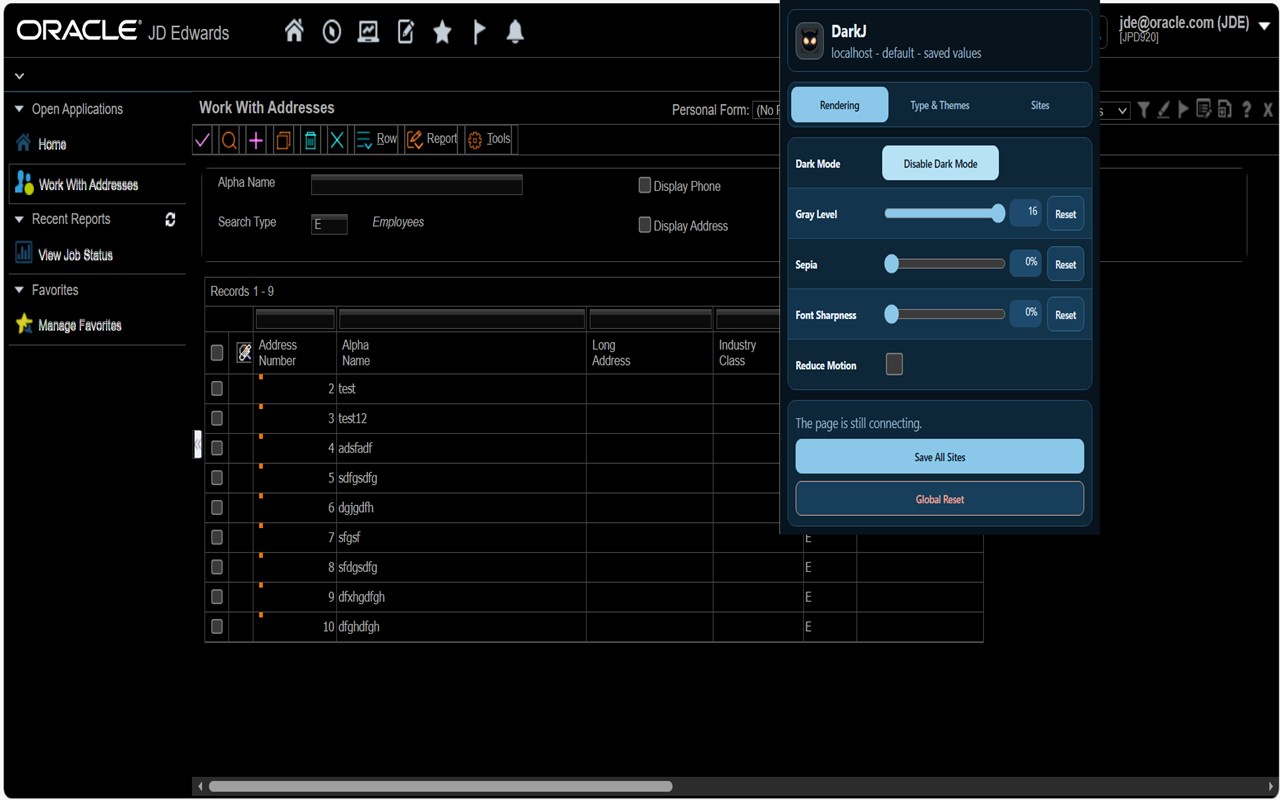Click the Find magnifier toolbar icon

tap(229, 140)
